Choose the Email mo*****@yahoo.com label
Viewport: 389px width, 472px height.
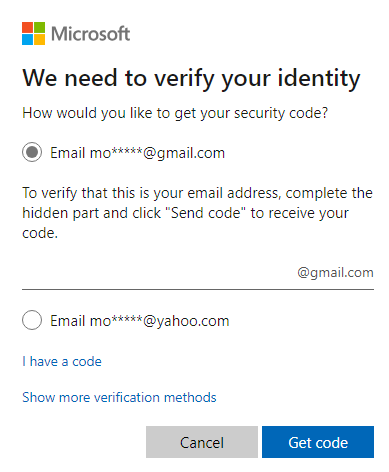pyautogui.click(x=140, y=321)
